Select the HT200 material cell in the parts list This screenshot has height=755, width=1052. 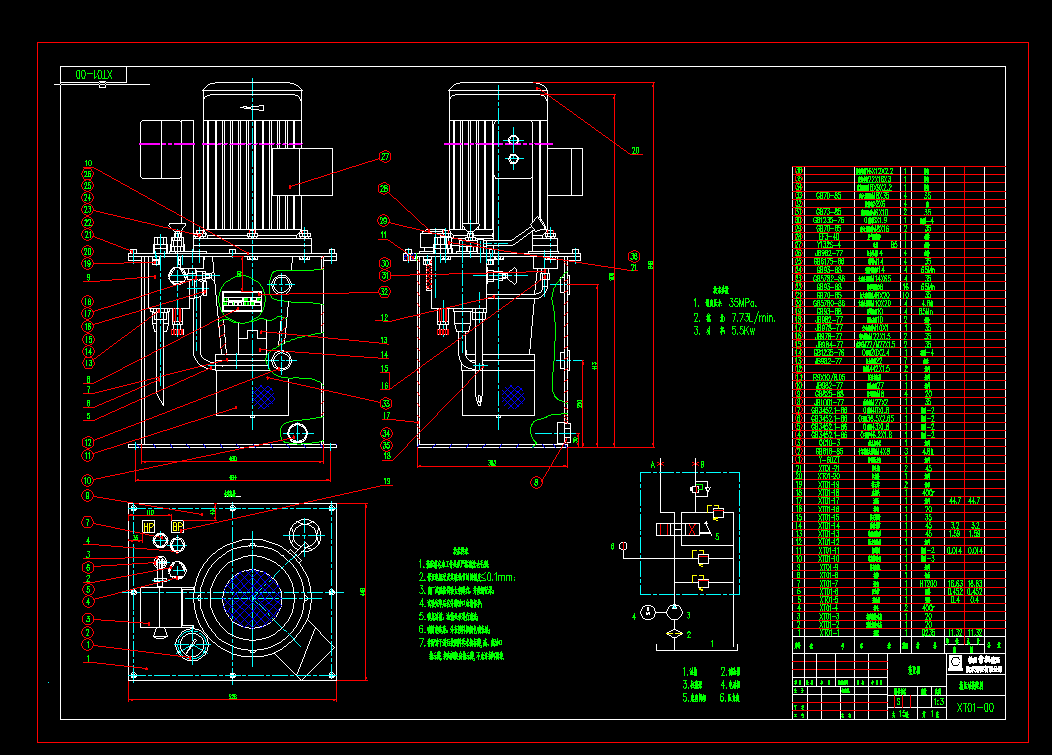pyautogui.click(x=928, y=584)
